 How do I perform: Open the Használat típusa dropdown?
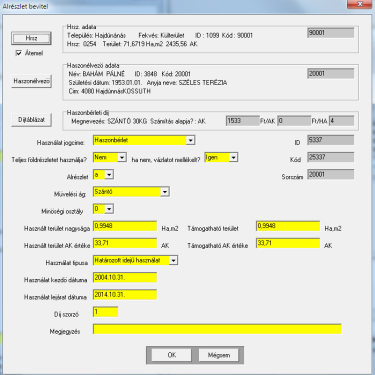coord(173,260)
